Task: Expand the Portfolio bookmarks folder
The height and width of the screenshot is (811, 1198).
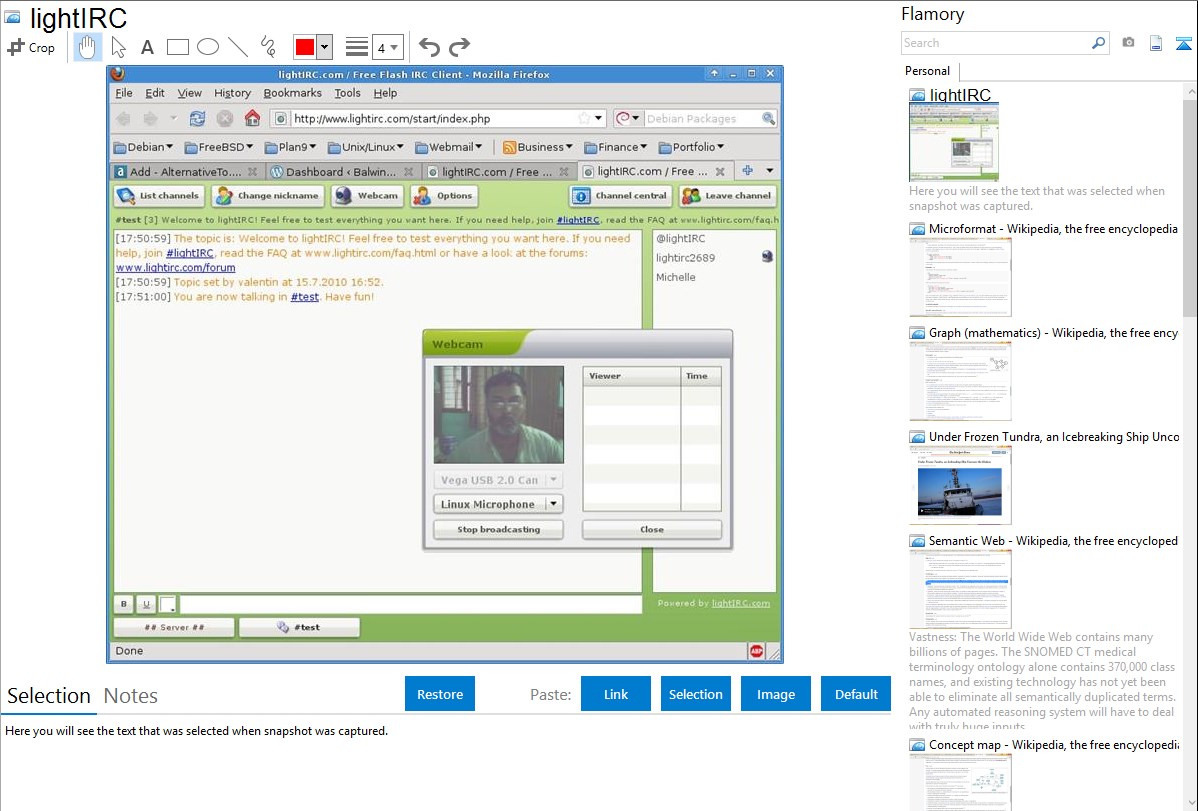Action: pos(691,147)
